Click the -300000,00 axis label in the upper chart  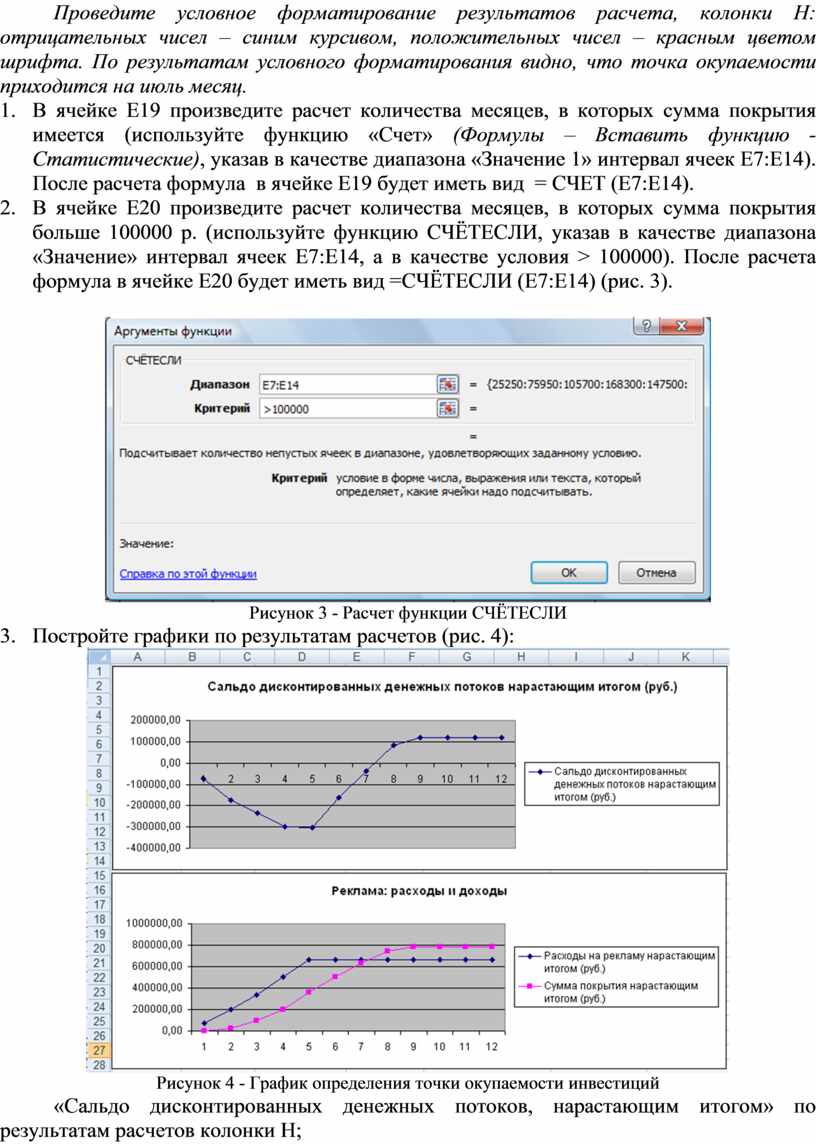[x=153, y=827]
